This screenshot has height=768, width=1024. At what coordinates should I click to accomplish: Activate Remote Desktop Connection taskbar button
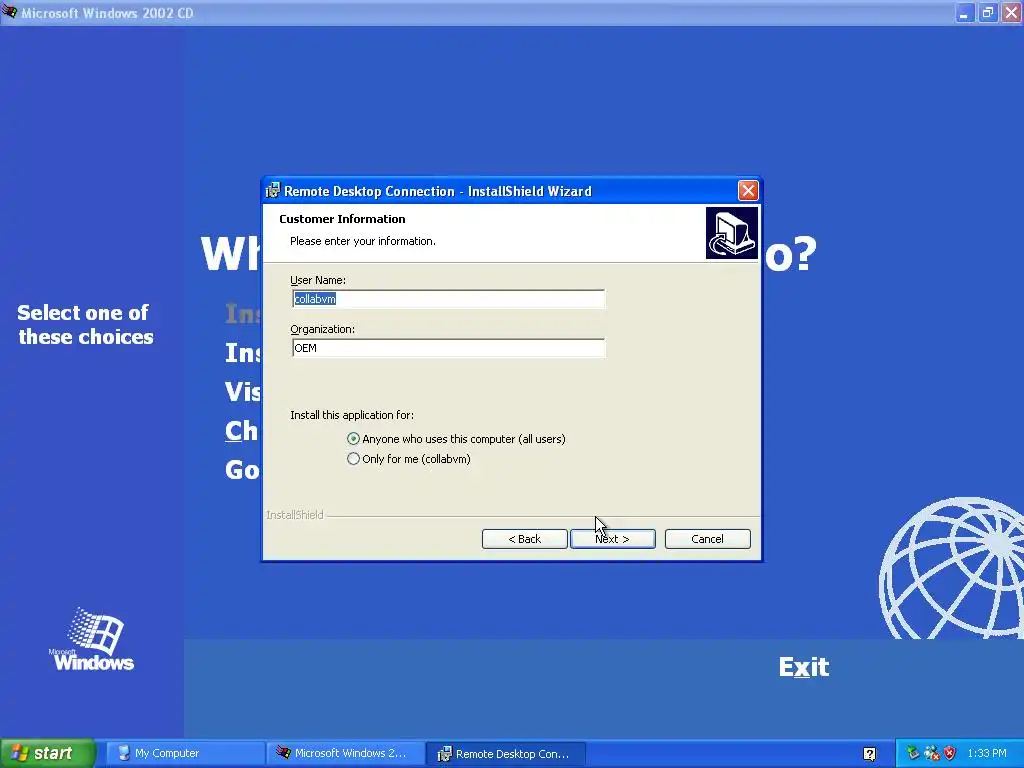click(506, 753)
